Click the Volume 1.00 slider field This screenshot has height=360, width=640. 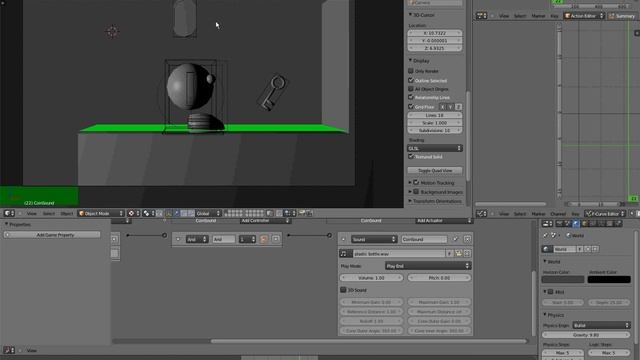pyautogui.click(x=371, y=278)
